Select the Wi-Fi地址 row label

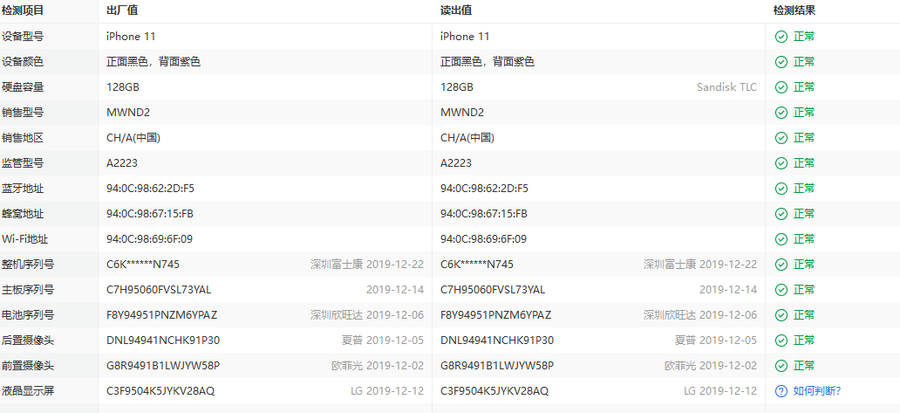(25, 239)
